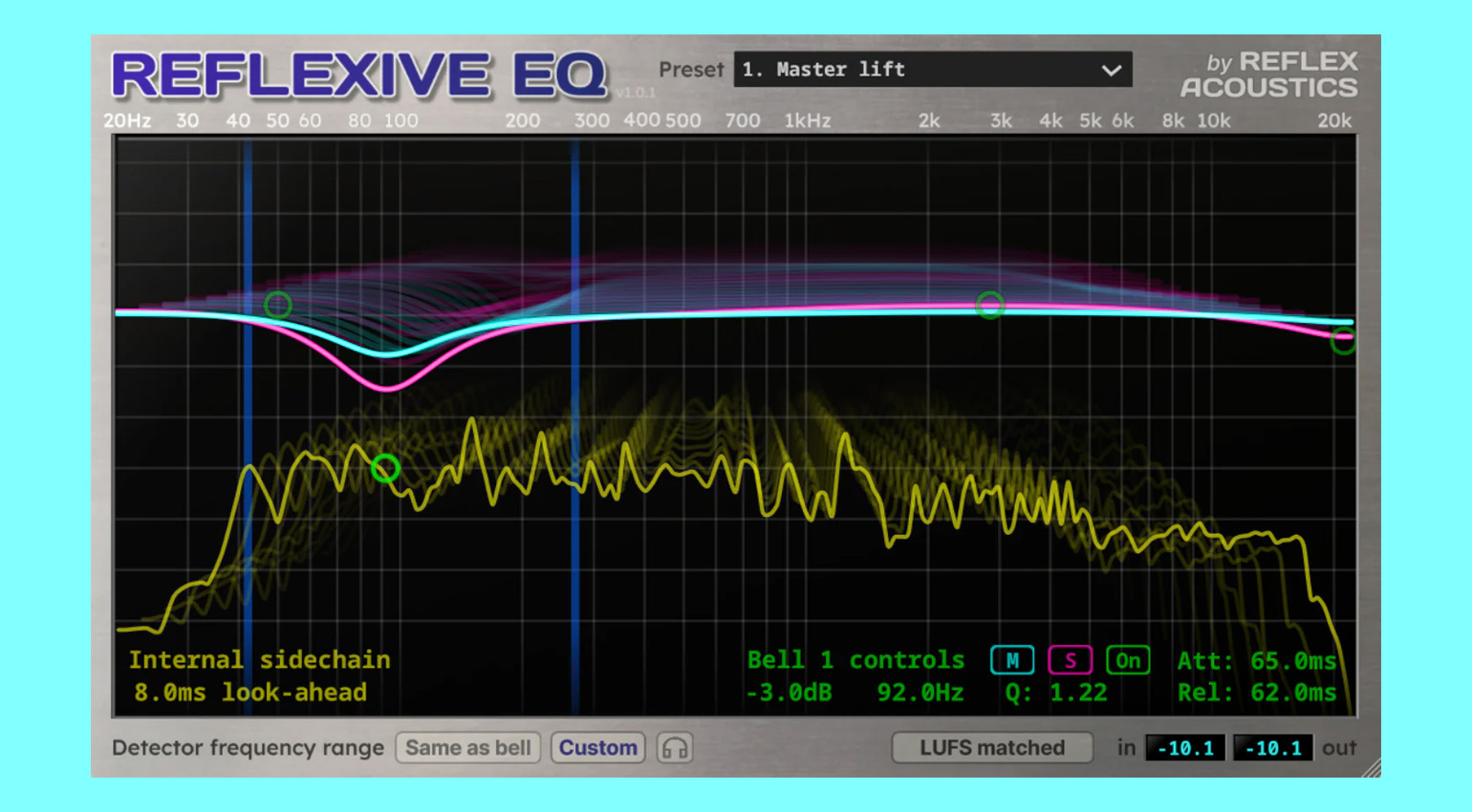
Task: Open the Preset dropdown showing Master lift
Action: click(932, 70)
